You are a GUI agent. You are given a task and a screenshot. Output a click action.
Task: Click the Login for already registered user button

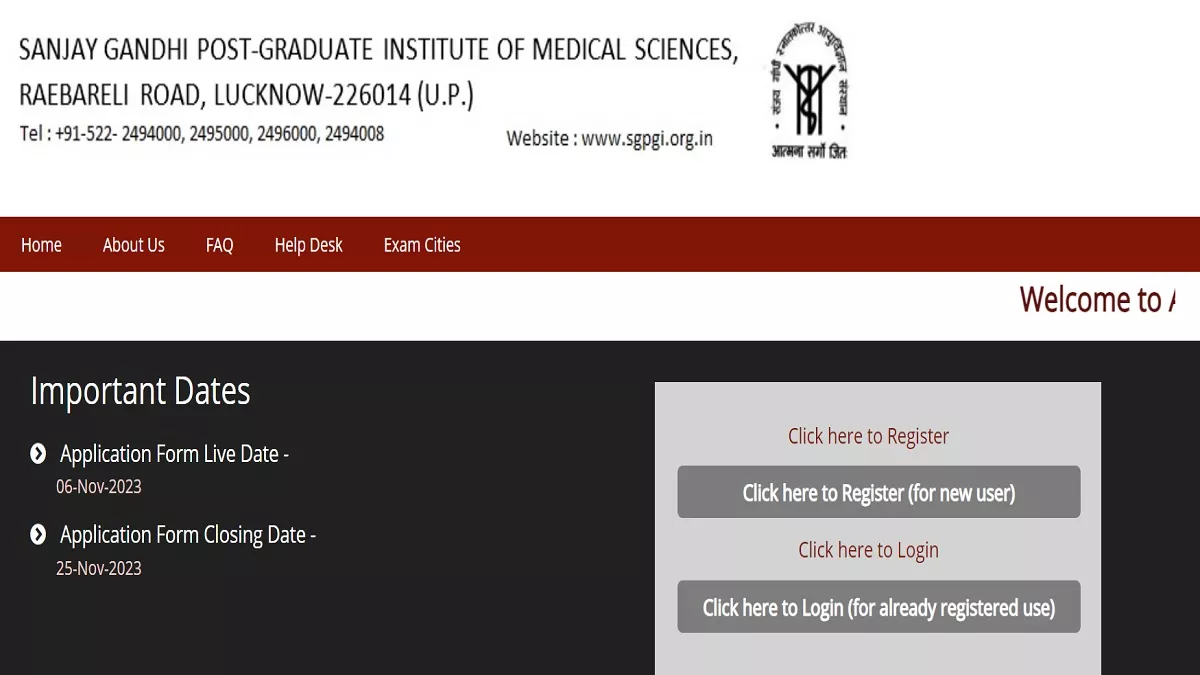[879, 607]
